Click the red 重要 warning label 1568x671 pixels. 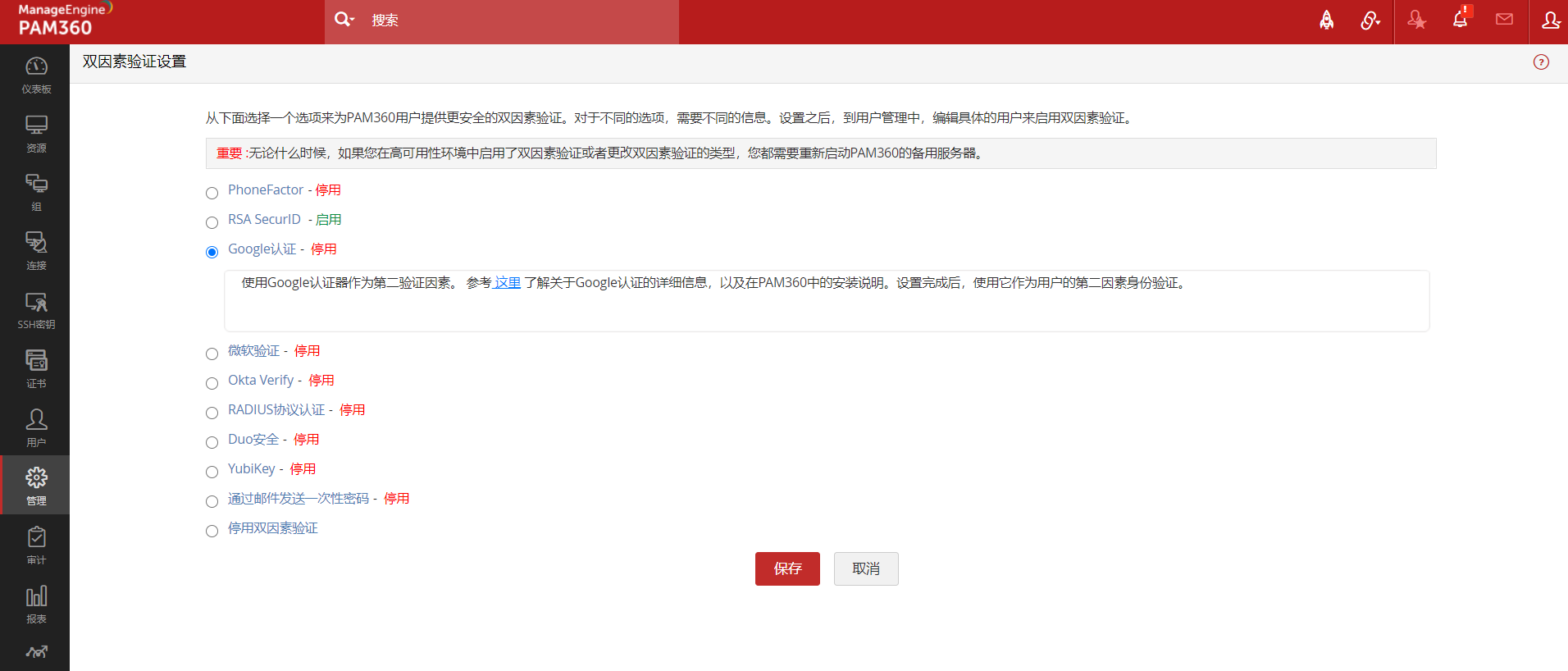[x=230, y=153]
